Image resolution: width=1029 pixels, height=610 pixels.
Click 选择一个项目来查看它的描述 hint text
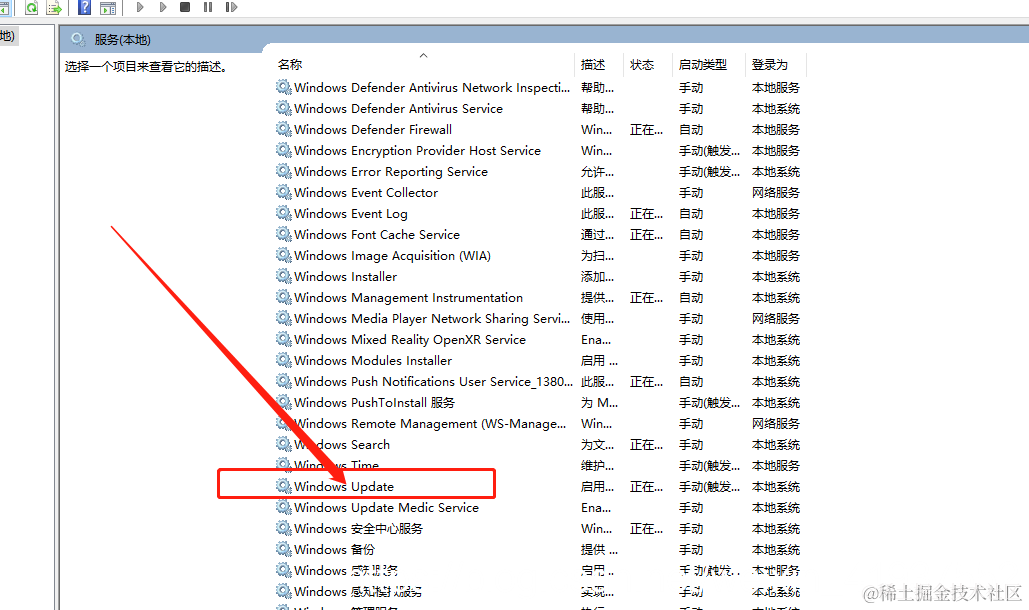146,67
